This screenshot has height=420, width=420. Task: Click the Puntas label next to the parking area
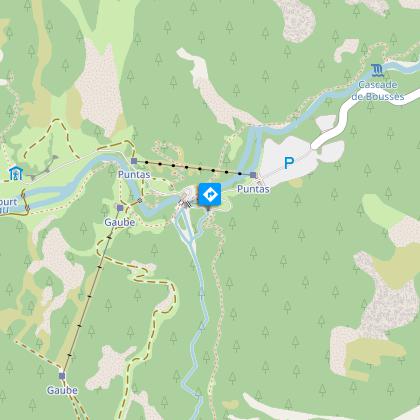click(253, 189)
